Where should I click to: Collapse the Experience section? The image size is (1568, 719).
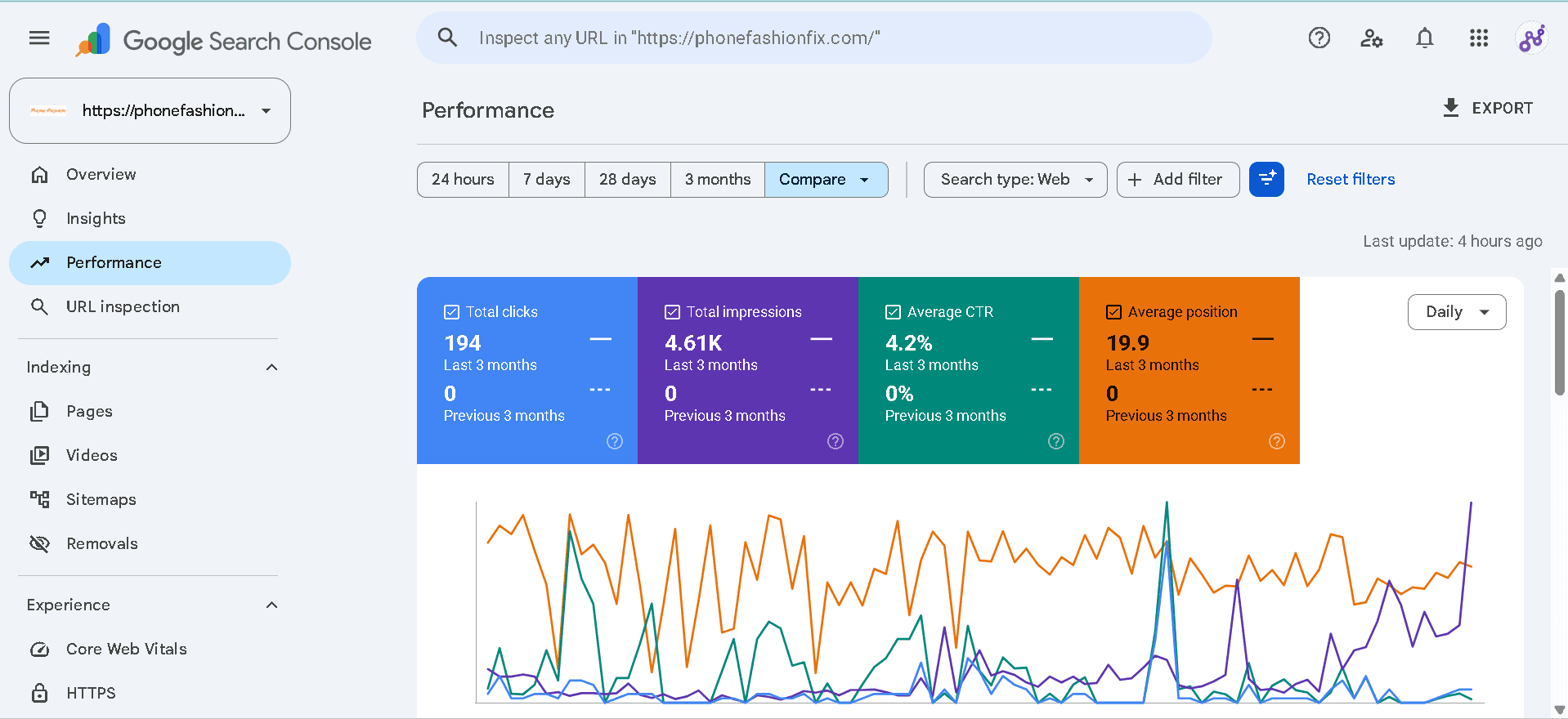tap(271, 605)
